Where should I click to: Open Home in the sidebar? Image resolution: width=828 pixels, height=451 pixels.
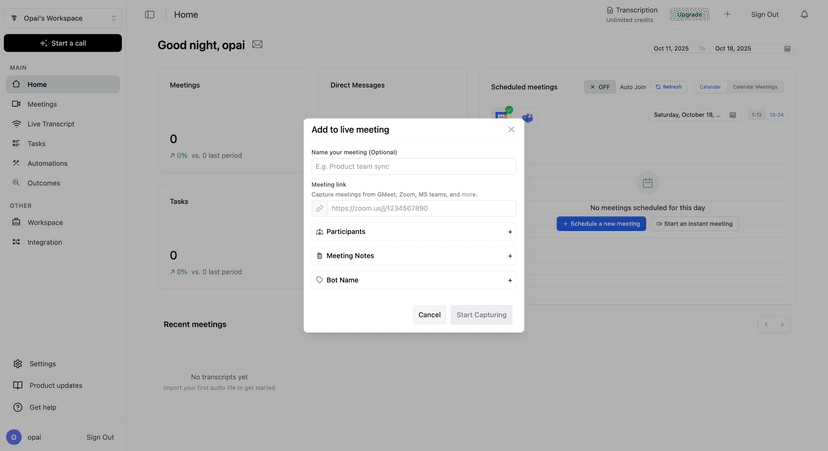pyautogui.click(x=63, y=84)
